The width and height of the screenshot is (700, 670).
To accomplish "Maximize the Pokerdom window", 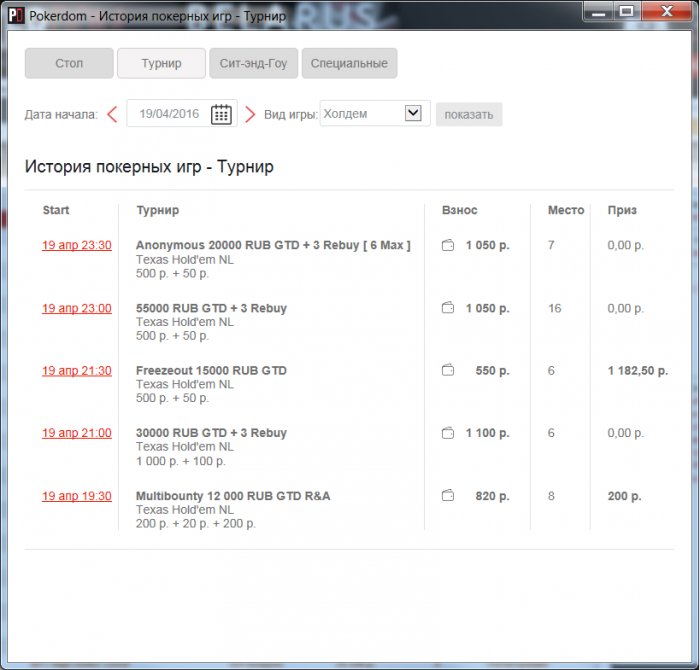I will tap(627, 11).
